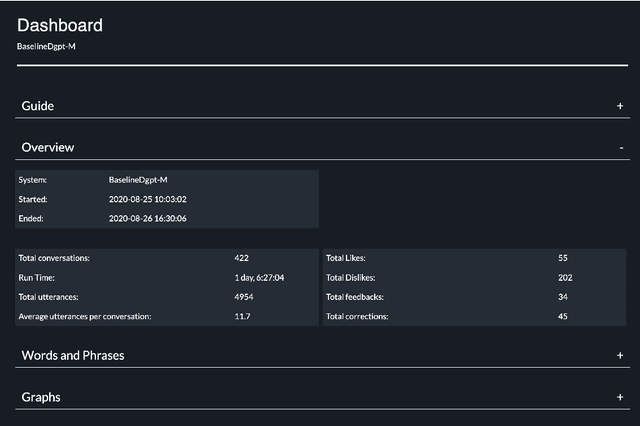Image resolution: width=640 pixels, height=426 pixels.
Task: Open Graphs with its plus icon
Action: [620, 398]
